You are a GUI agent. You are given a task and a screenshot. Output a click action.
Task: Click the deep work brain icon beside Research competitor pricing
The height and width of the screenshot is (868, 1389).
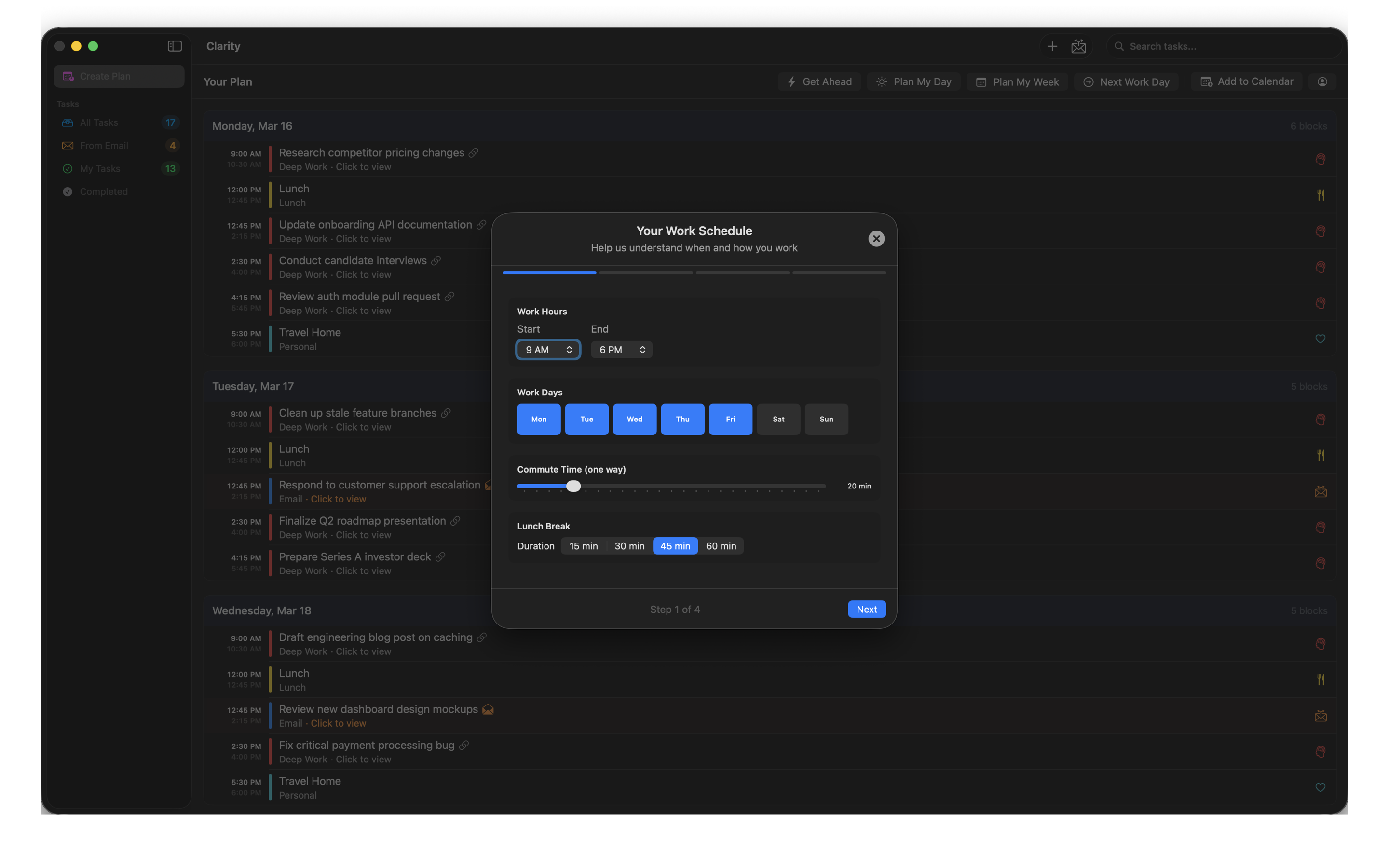click(1321, 159)
